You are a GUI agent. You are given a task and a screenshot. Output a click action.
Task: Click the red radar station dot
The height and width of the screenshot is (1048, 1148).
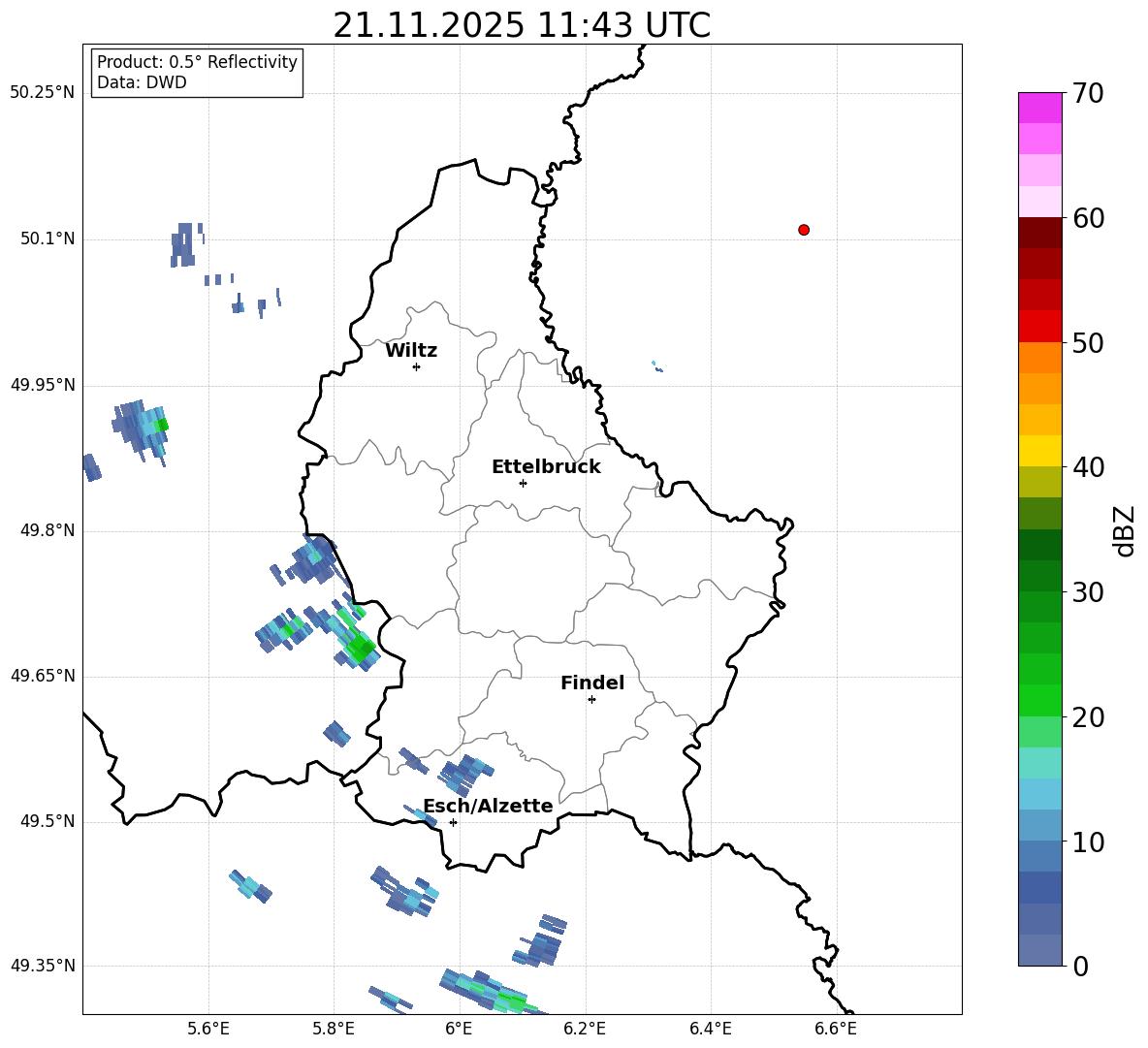[x=804, y=230]
